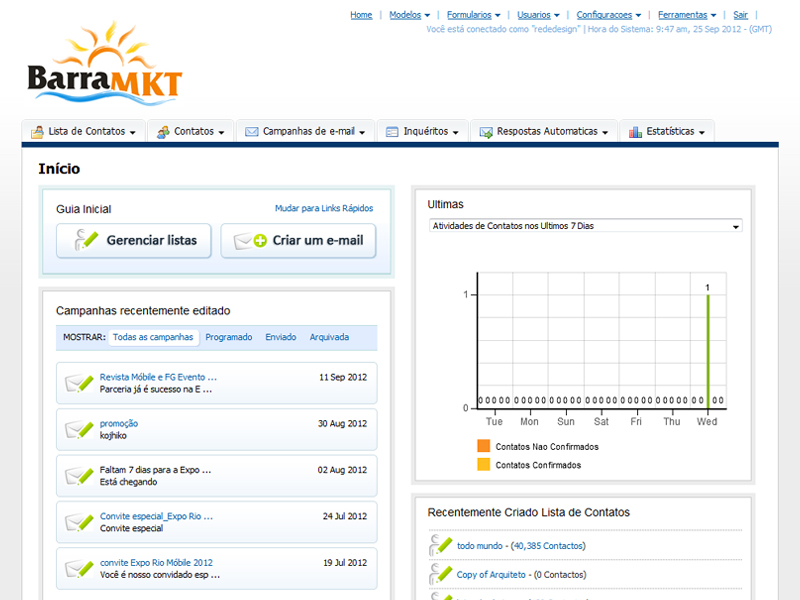The height and width of the screenshot is (600, 800).
Task: Open Revista Móbile e FG Evento campaign
Action: click(x=158, y=377)
